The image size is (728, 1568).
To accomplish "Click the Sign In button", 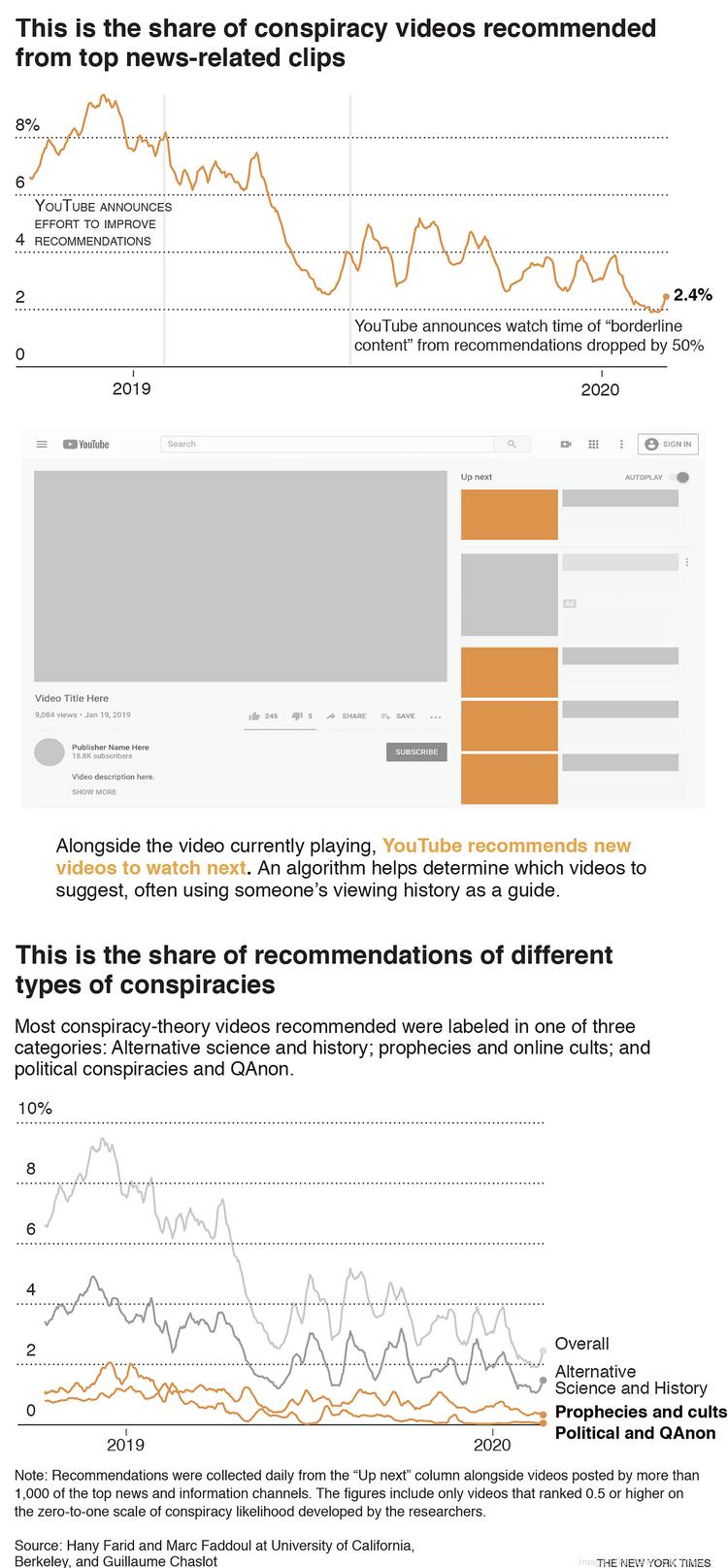I will [x=668, y=445].
